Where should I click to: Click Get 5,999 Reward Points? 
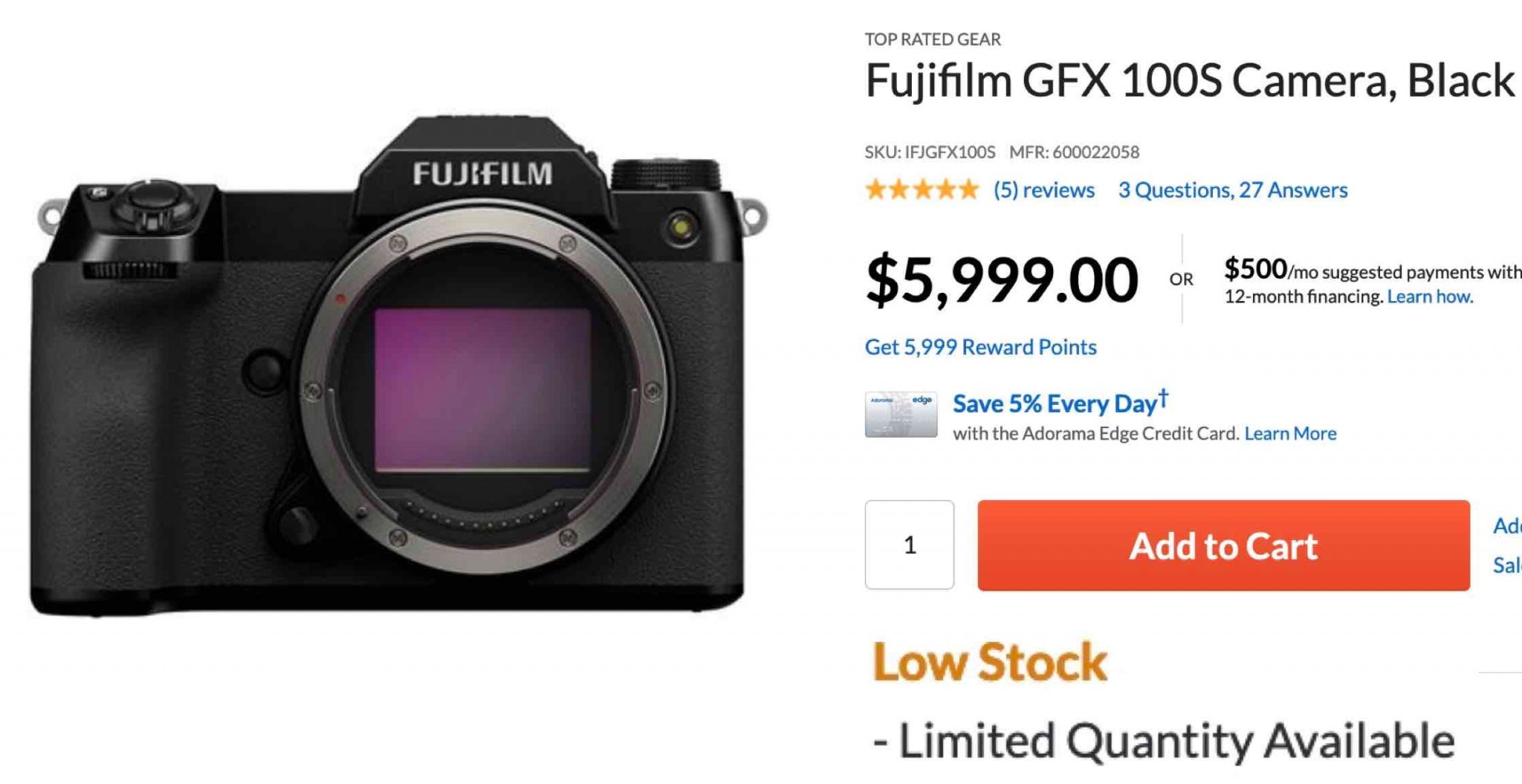(980, 347)
